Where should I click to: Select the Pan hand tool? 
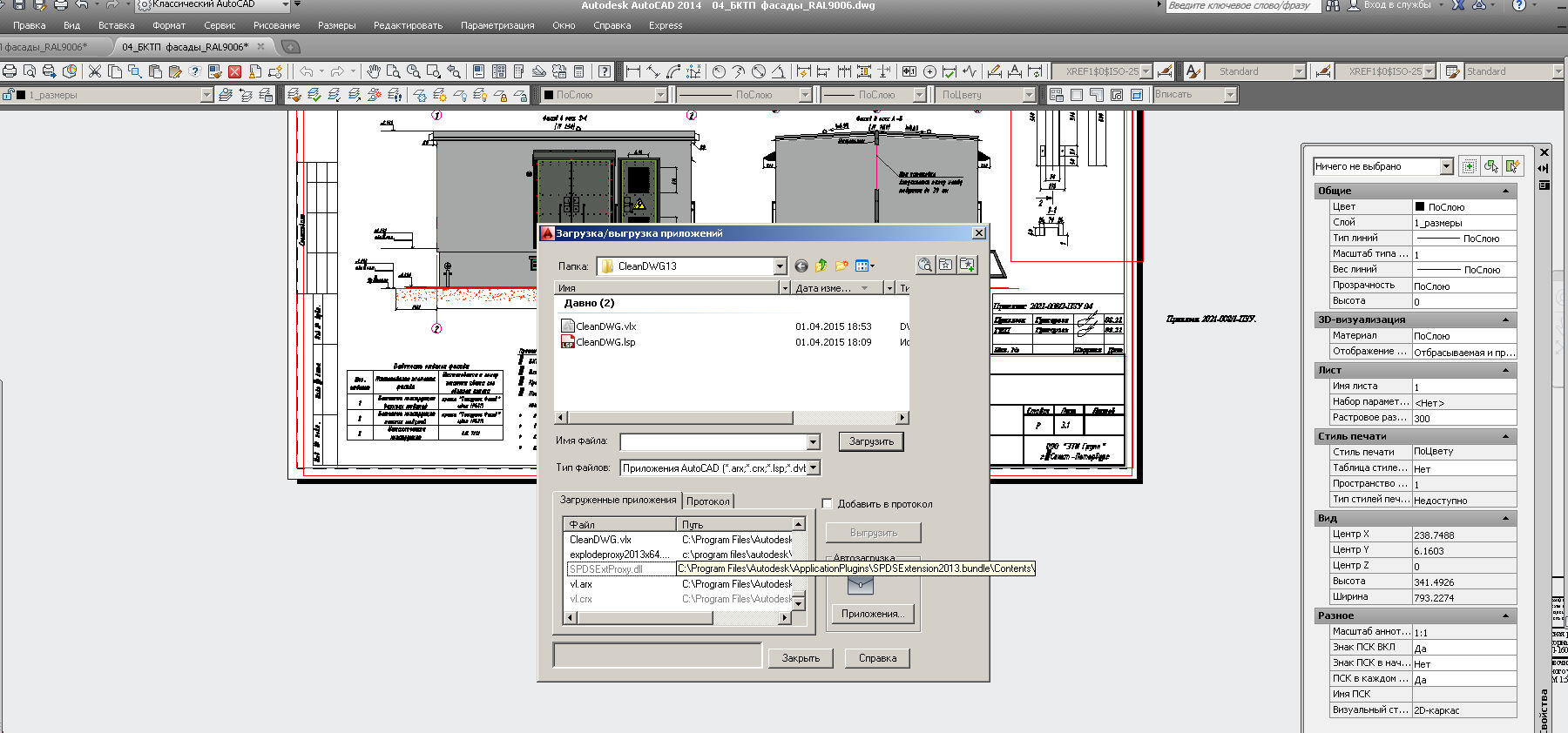373,71
